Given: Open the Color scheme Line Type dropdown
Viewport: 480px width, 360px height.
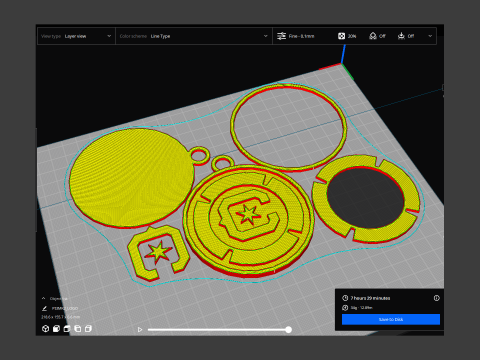Looking at the screenshot, I should point(194,36).
